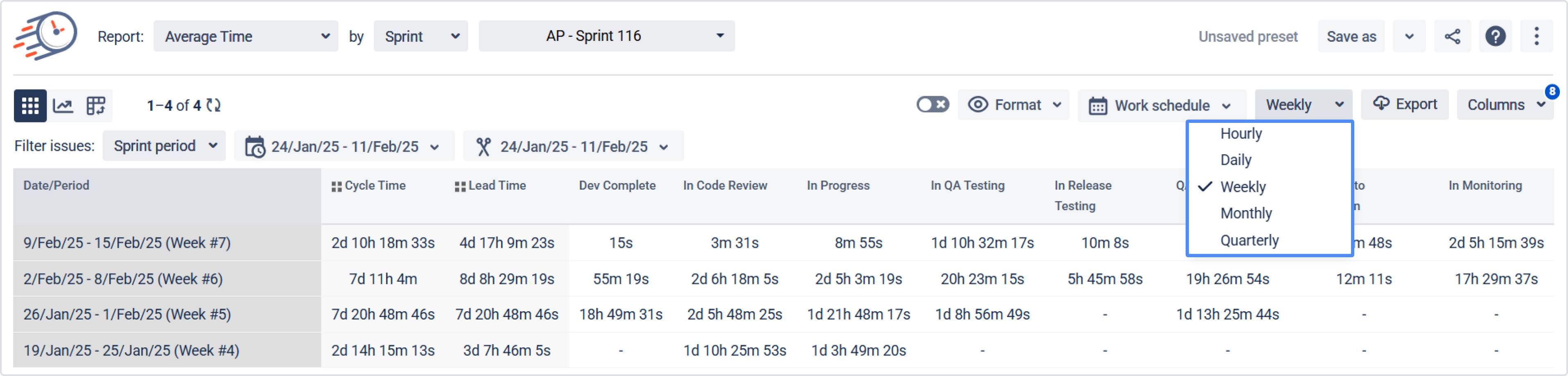Switch to the line chart view
This screenshot has height=376, width=1568.
click(63, 105)
